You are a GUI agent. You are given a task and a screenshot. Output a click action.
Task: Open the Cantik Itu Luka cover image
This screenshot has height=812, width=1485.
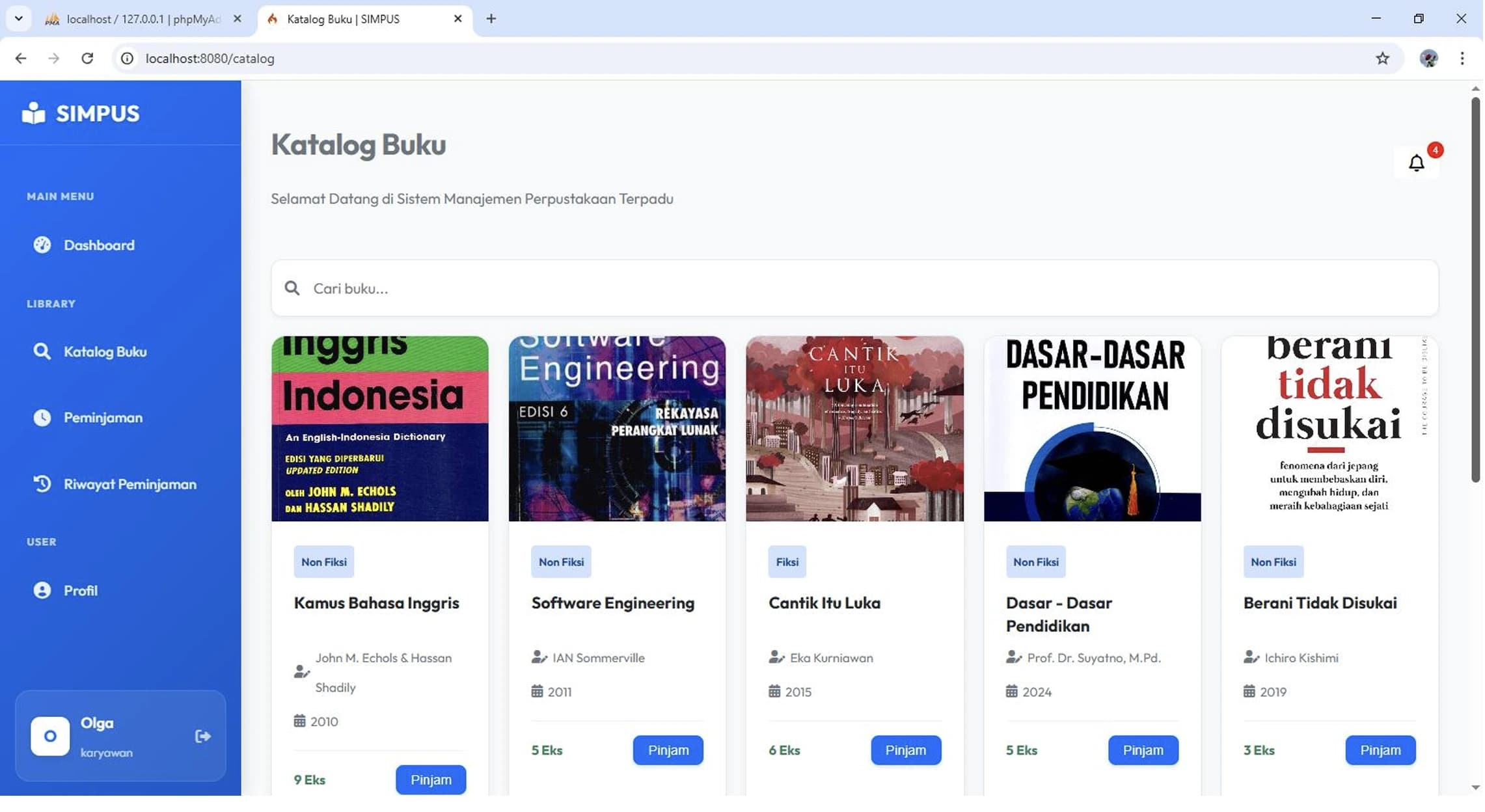pos(854,429)
